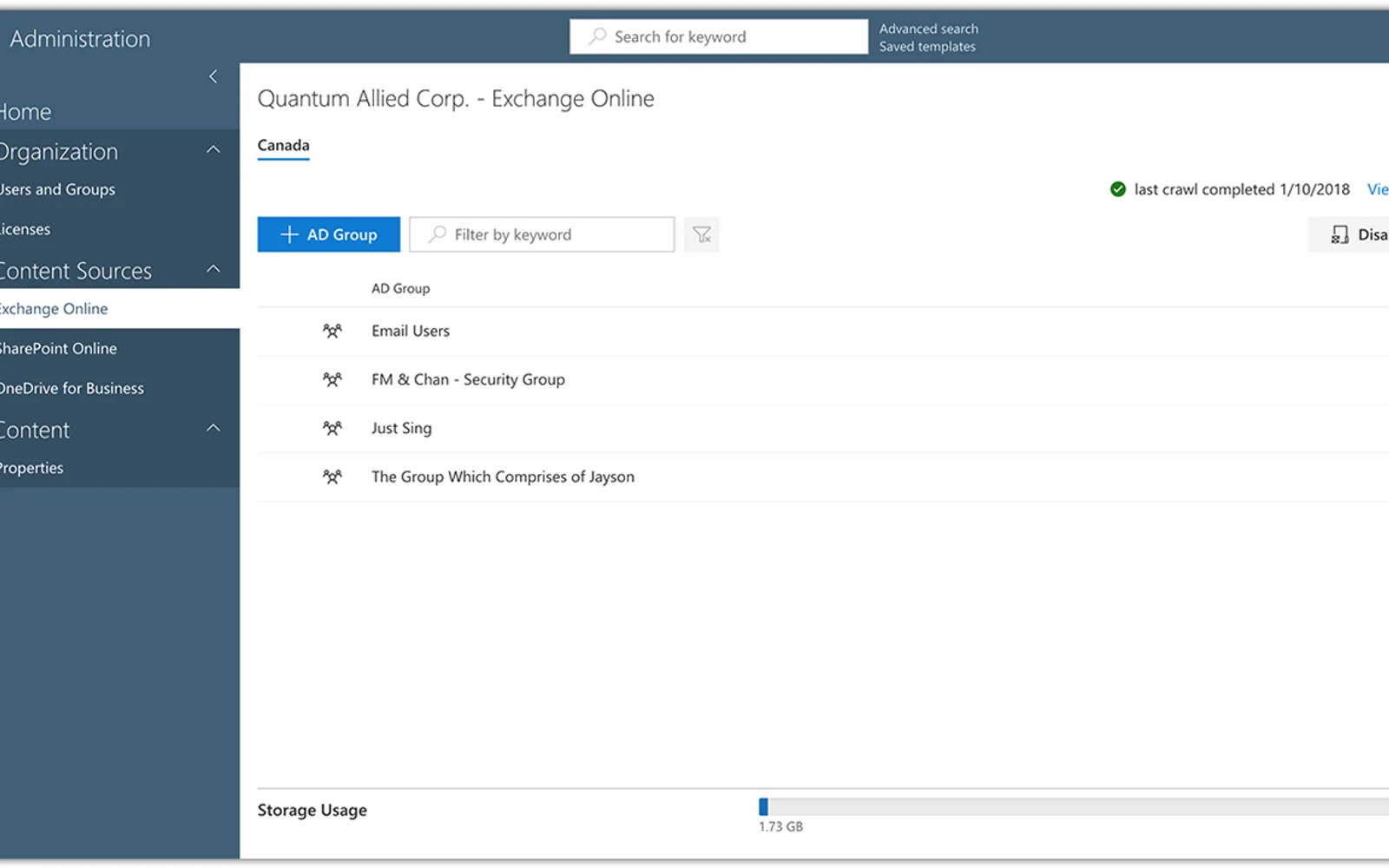Select The Group Which Comprises of Jayson
The height and width of the screenshot is (868, 1389).
pos(823,477)
